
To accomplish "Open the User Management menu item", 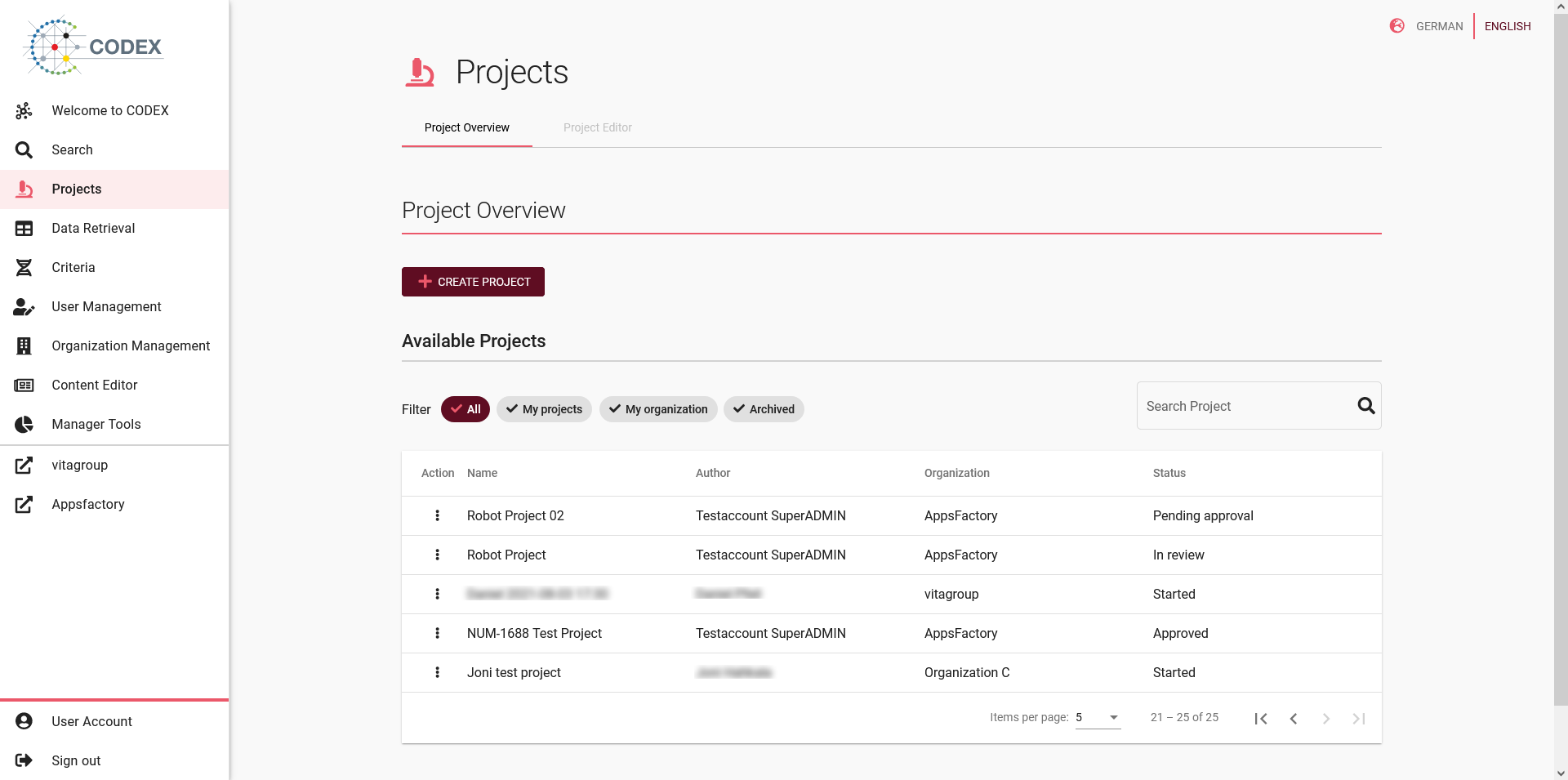I will click(114, 306).
